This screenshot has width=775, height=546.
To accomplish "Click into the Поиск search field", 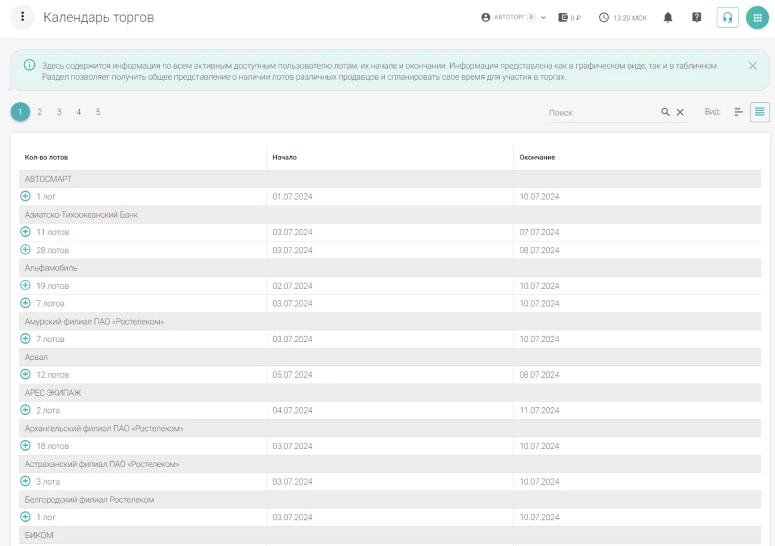I will coord(600,113).
